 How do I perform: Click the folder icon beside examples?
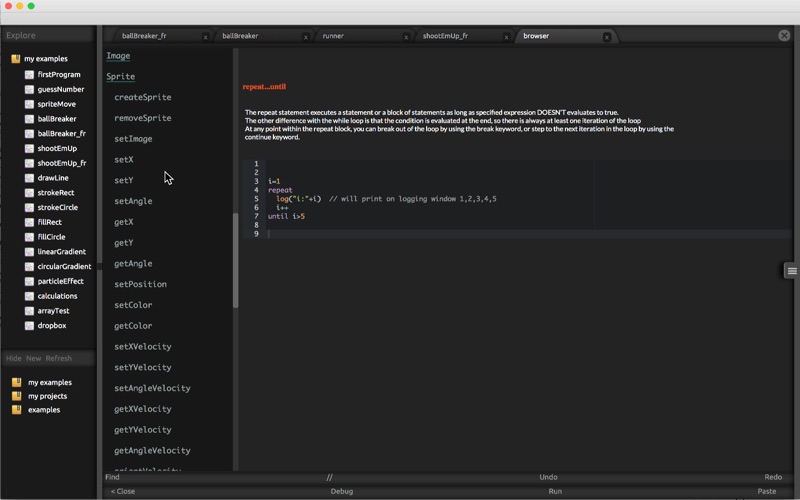tap(17, 410)
